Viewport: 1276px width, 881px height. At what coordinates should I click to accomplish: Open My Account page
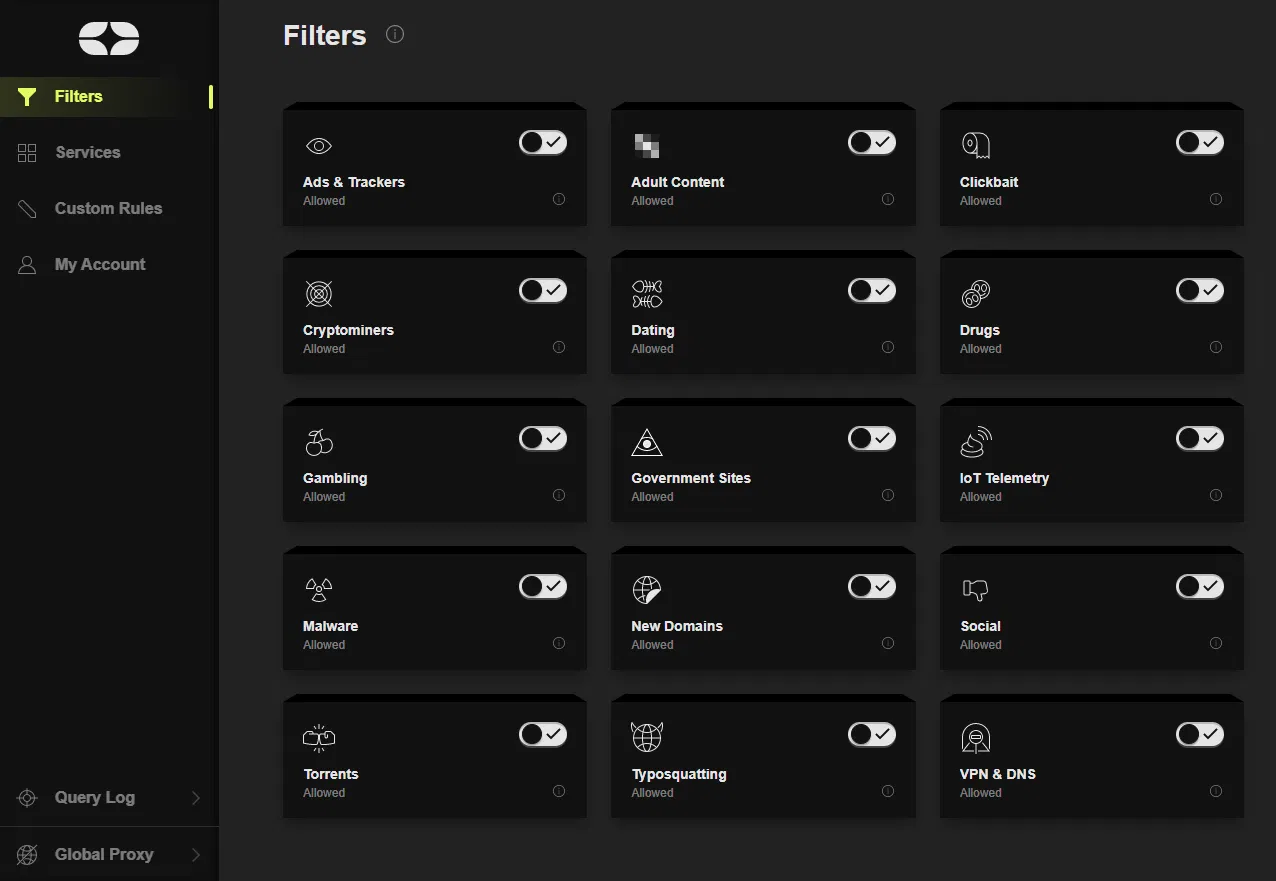click(100, 264)
